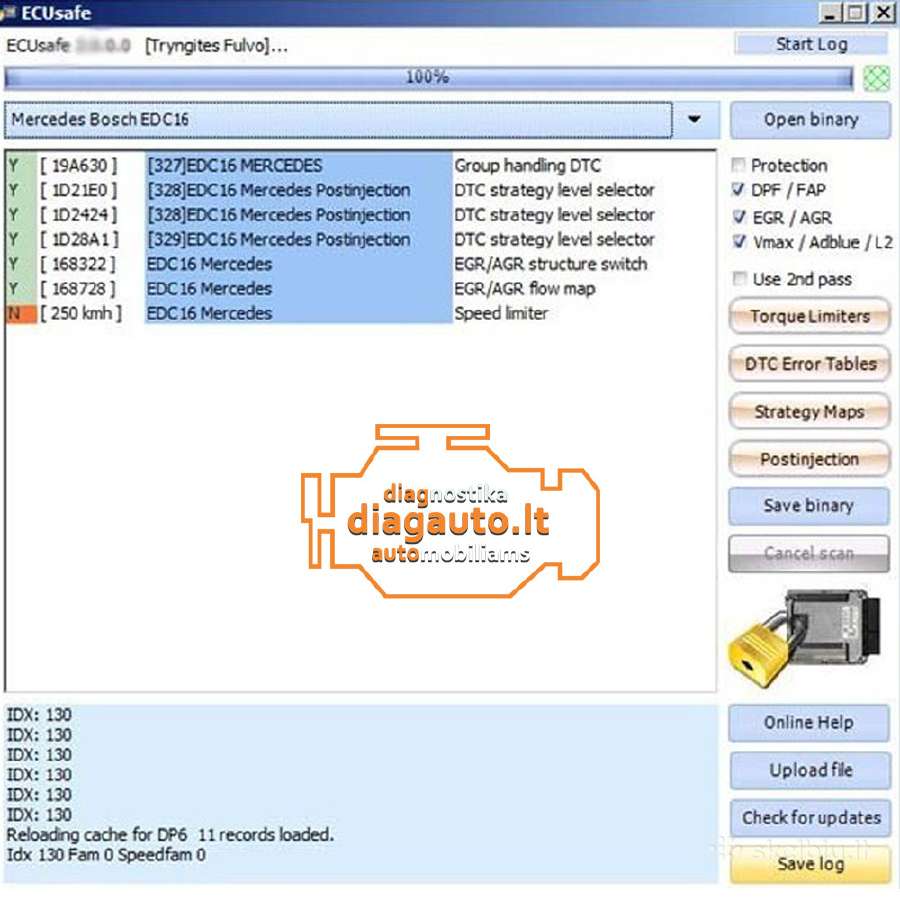This screenshot has height=900, width=900.
Task: Select row with address 168728
Action: pos(360,289)
